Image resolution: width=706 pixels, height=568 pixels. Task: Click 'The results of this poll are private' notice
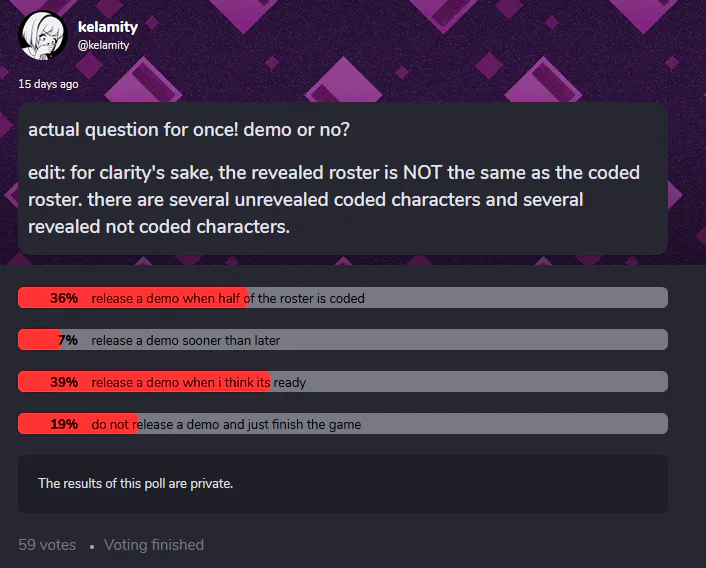[x=136, y=483]
